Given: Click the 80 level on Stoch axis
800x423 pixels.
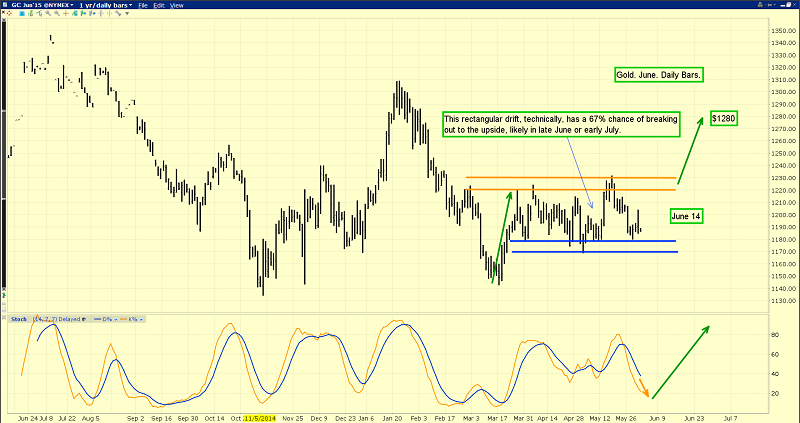Looking at the screenshot, I should point(777,335).
